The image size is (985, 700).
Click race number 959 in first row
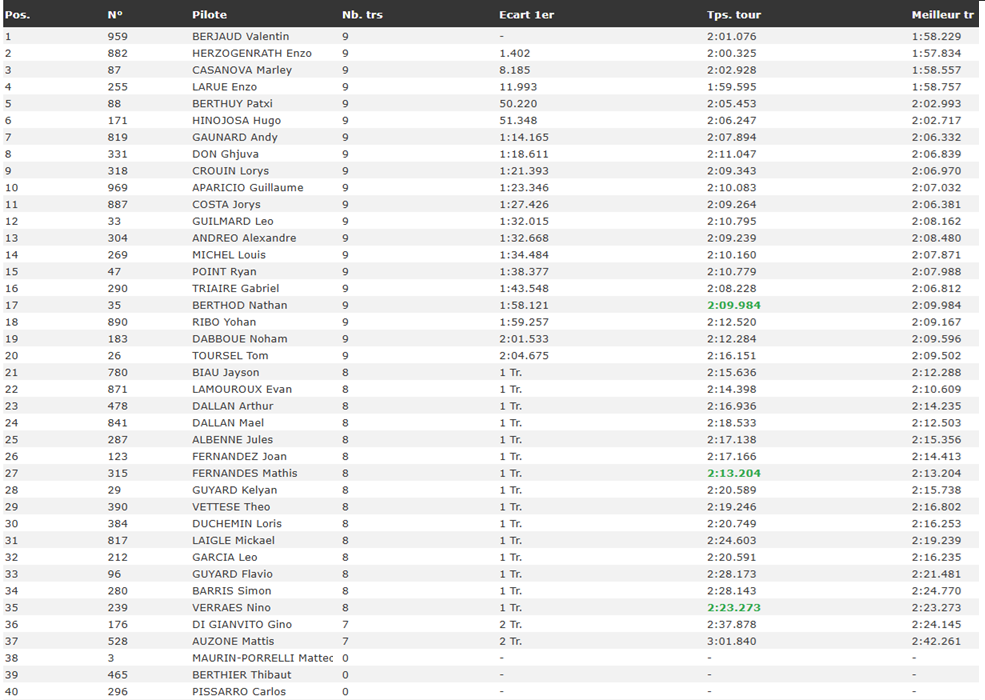117,37
